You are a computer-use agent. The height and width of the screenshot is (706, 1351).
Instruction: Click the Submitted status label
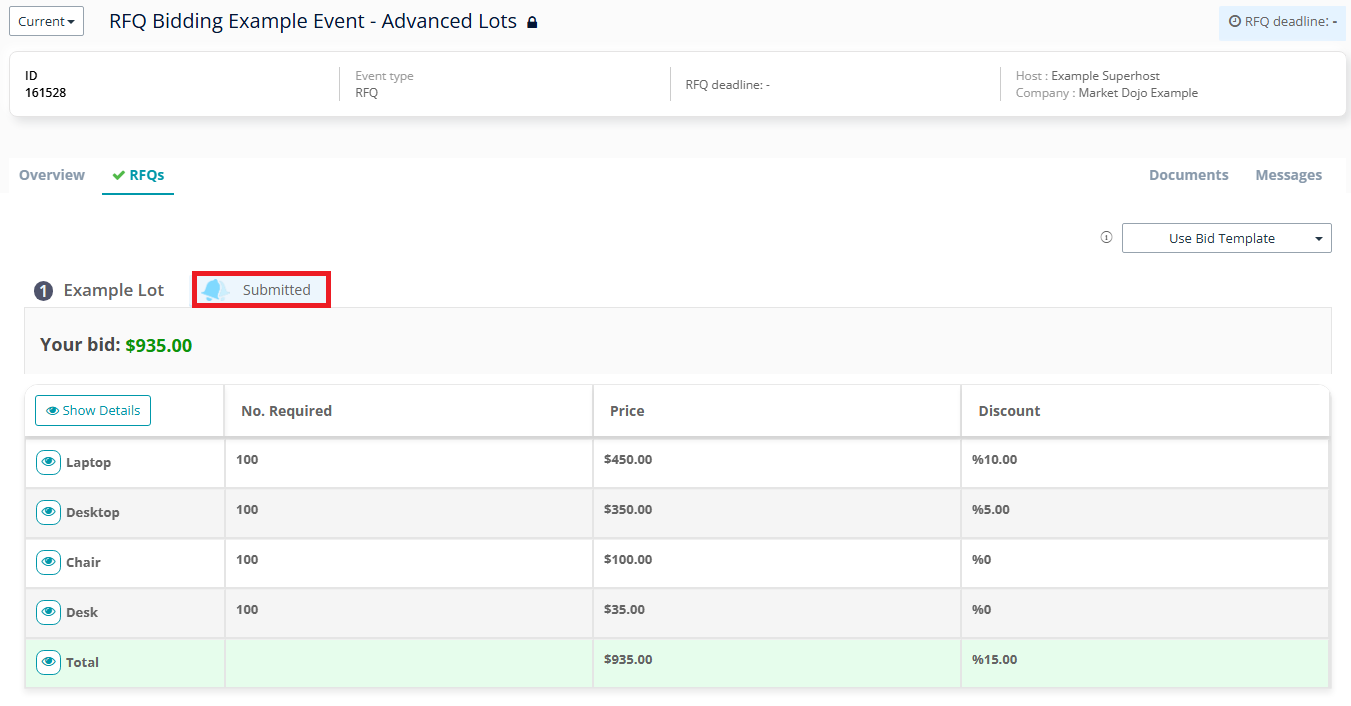pyautogui.click(x=276, y=290)
